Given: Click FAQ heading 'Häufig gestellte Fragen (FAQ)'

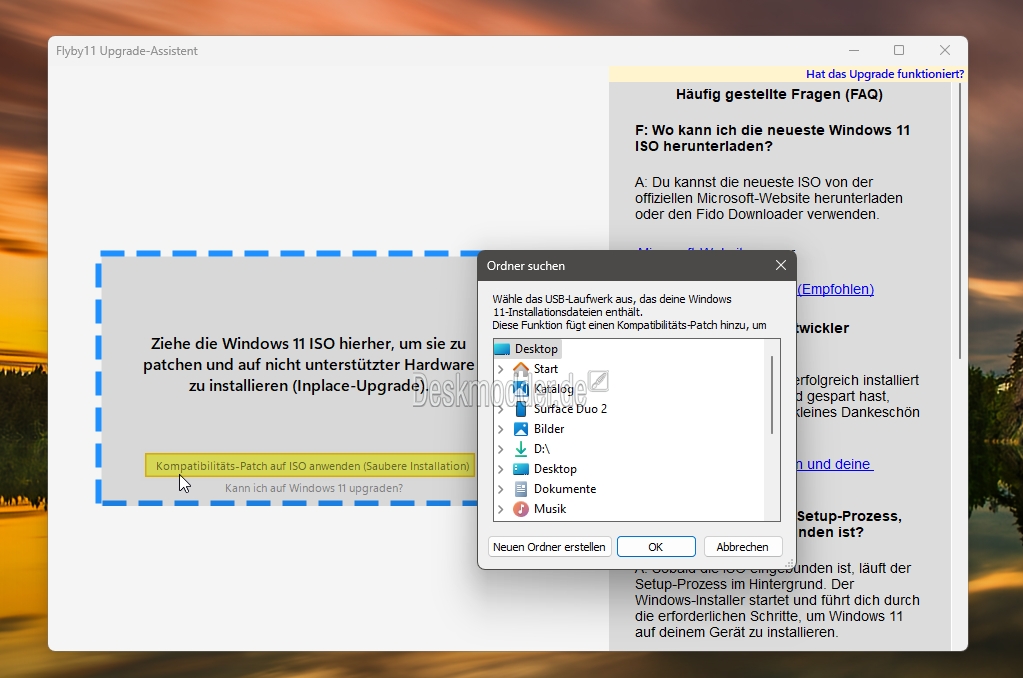Looking at the screenshot, I should pyautogui.click(x=779, y=95).
